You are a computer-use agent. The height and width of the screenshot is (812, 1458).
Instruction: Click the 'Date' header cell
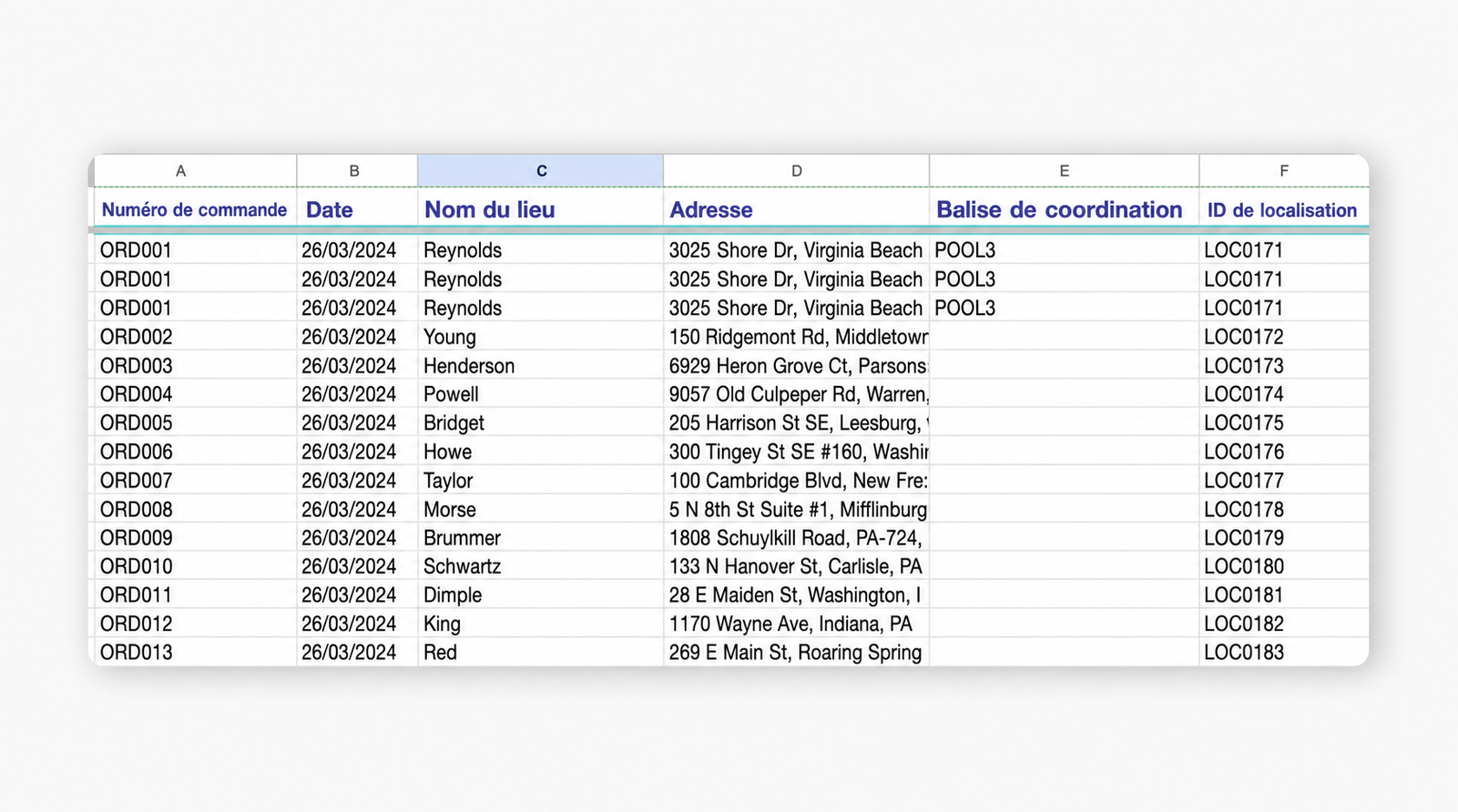pyautogui.click(x=357, y=209)
